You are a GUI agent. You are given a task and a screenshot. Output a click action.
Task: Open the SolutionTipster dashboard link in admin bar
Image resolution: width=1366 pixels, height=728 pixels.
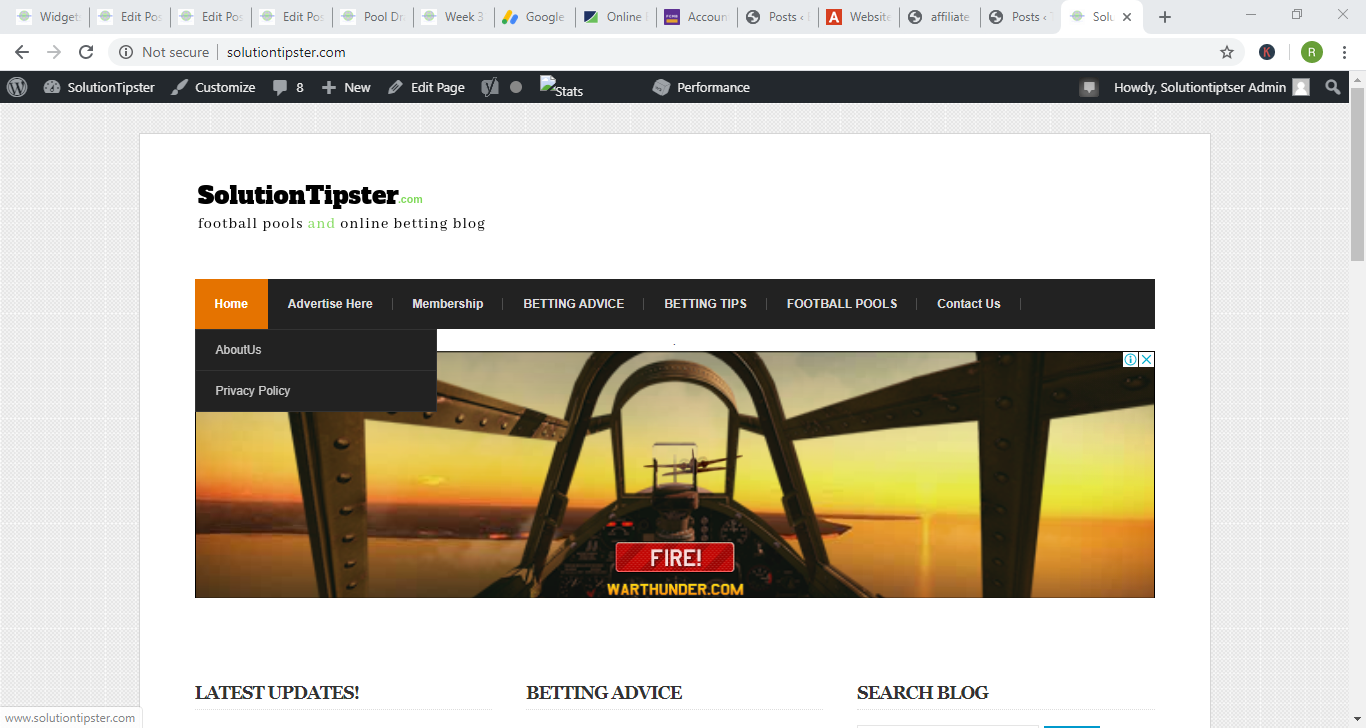99,87
